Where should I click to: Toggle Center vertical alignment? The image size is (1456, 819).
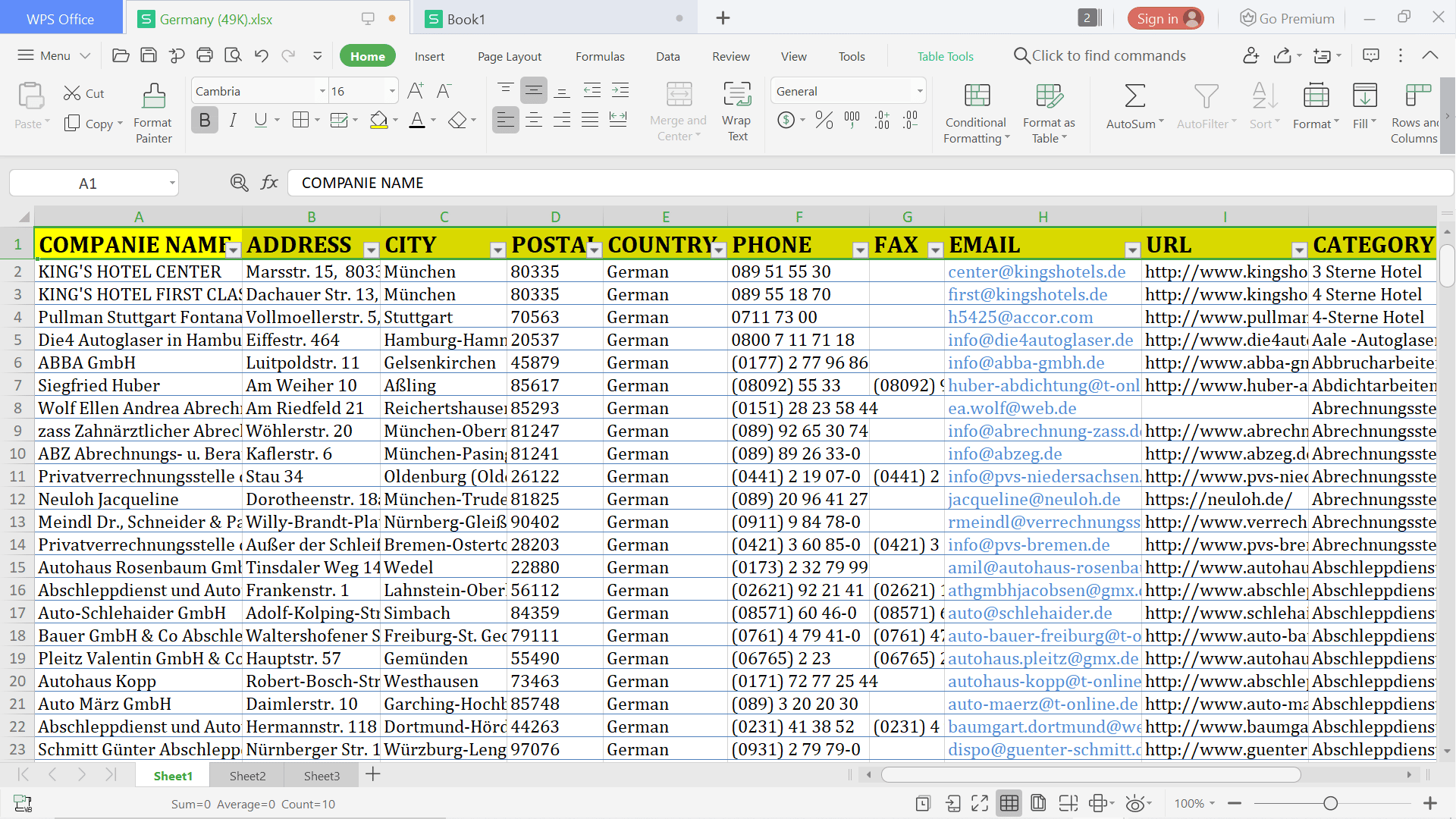(534, 91)
